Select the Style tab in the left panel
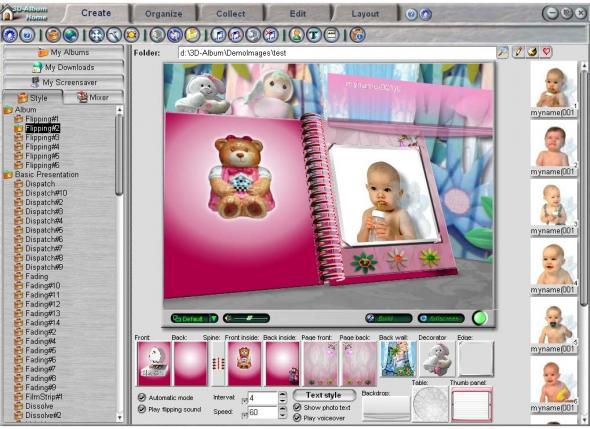Image resolution: width=590 pixels, height=429 pixels. pos(33,98)
